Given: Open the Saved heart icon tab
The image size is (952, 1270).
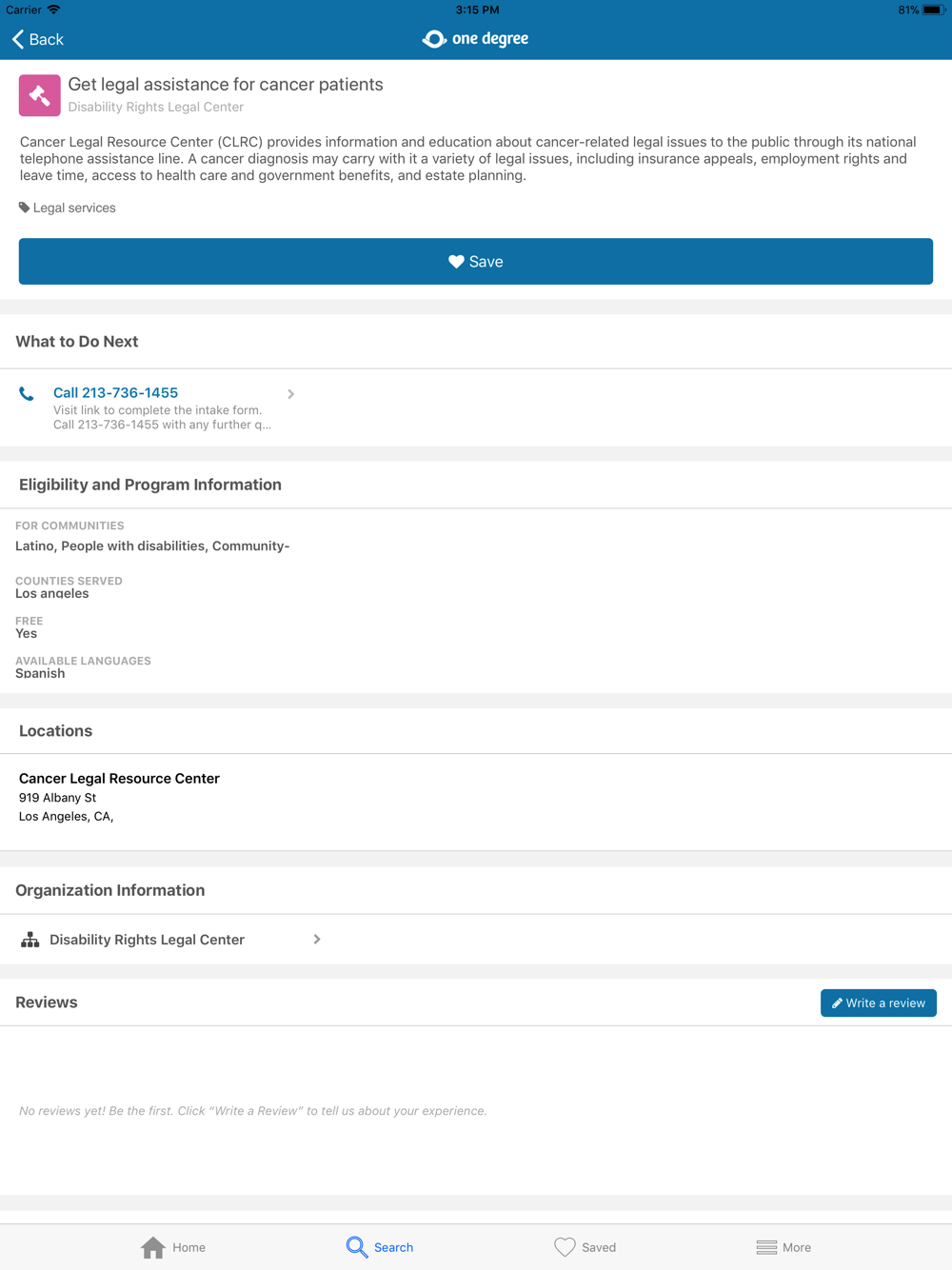Looking at the screenshot, I should pyautogui.click(x=565, y=1247).
